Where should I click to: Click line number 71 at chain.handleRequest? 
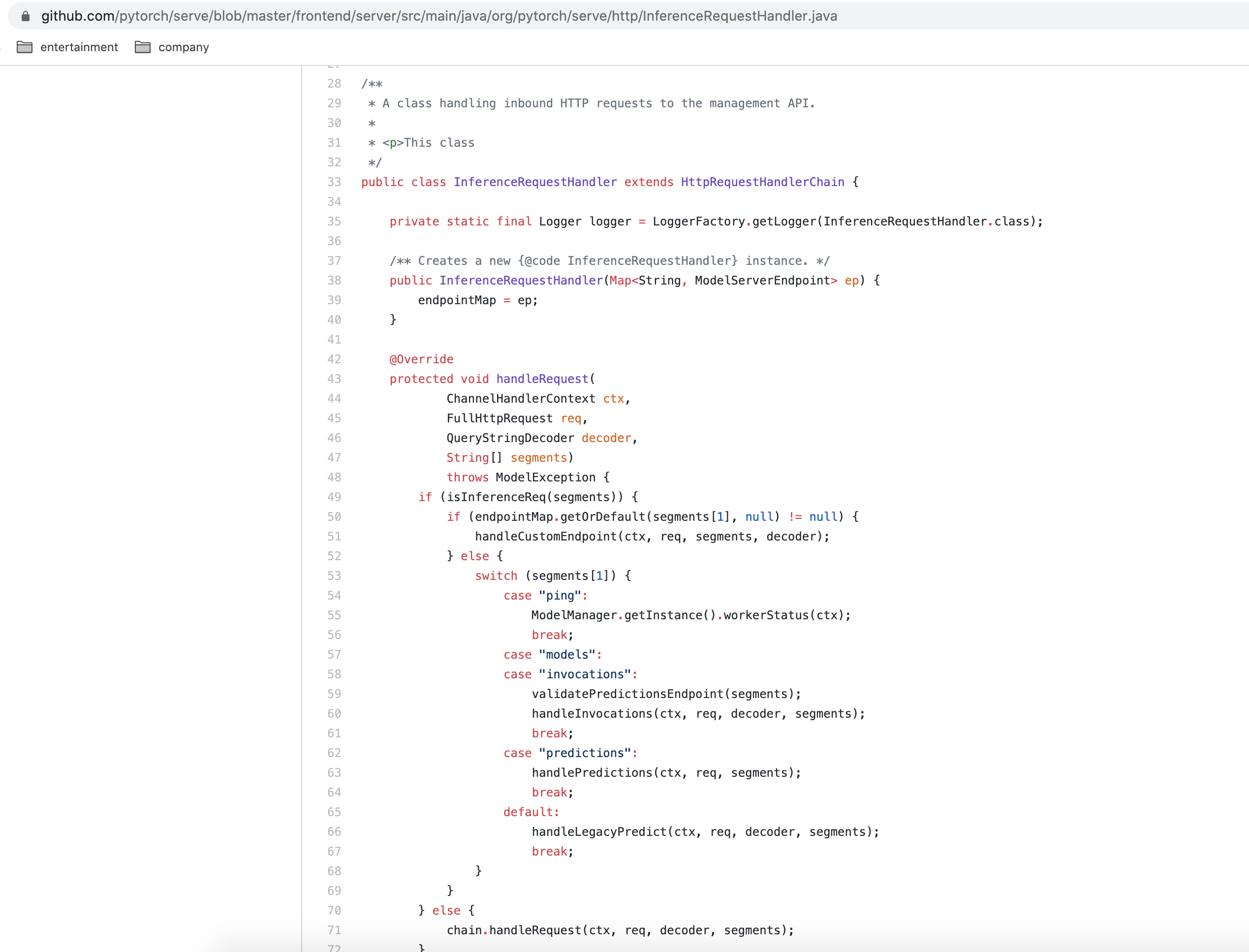[334, 930]
